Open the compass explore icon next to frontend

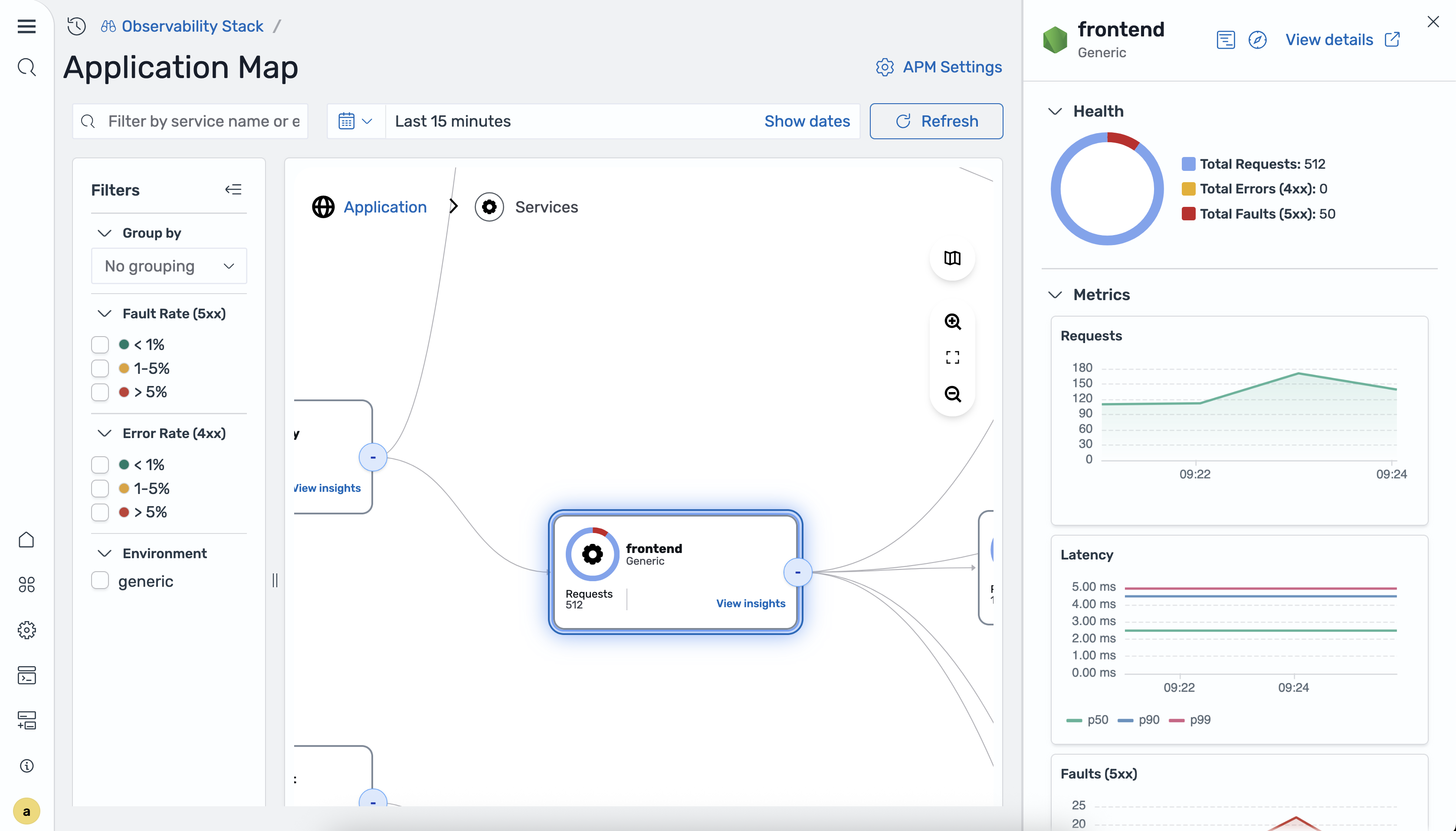[x=1257, y=39]
